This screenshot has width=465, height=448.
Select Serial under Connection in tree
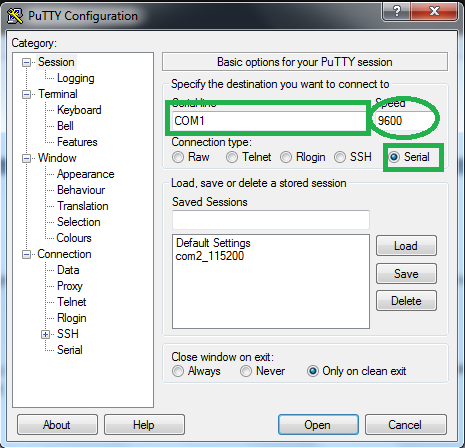(x=70, y=350)
